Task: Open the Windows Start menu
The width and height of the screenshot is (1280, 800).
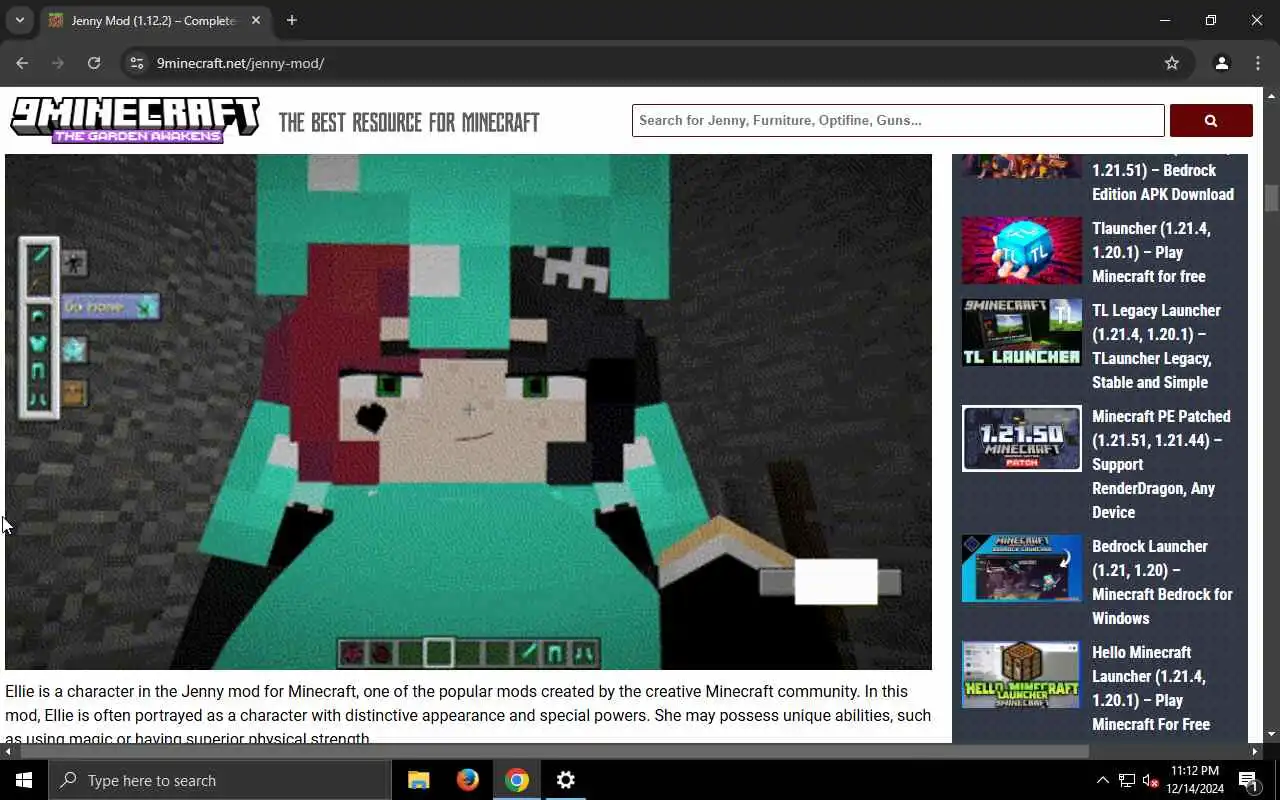Action: click(x=24, y=780)
